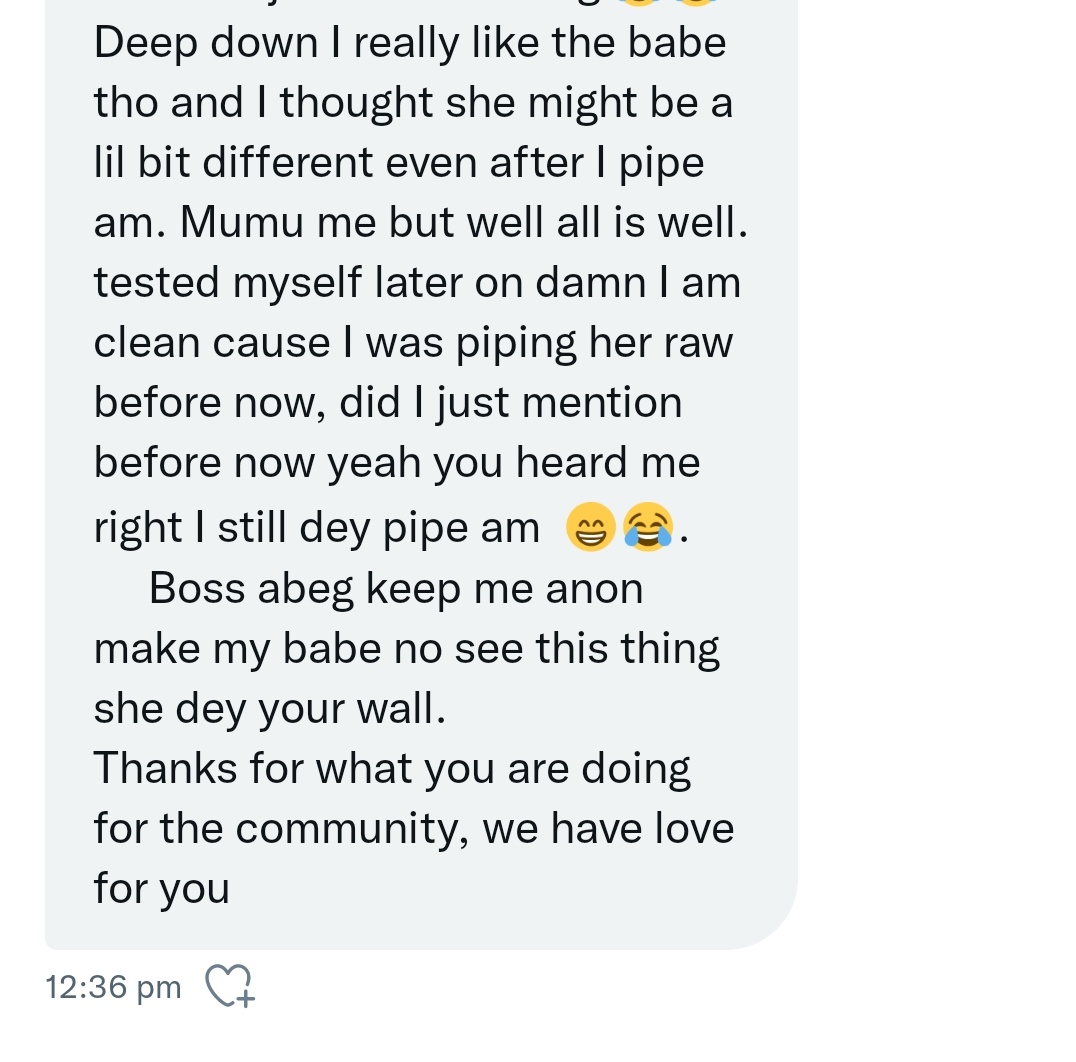Click the tears of joy emoji after 'pipe am'
The image size is (1076, 1062).
(x=647, y=526)
